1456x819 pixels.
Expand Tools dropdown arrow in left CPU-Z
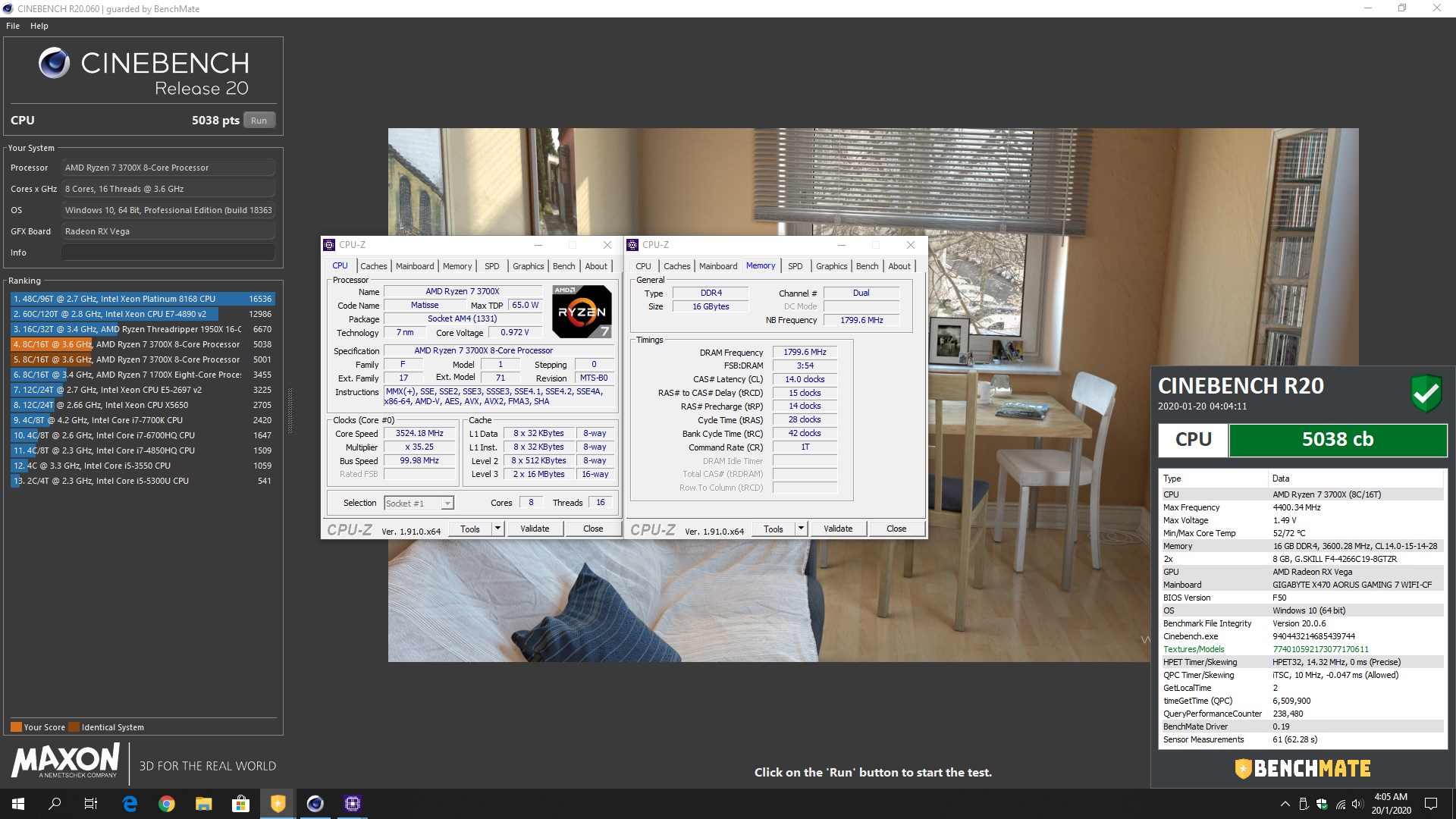pos(497,529)
